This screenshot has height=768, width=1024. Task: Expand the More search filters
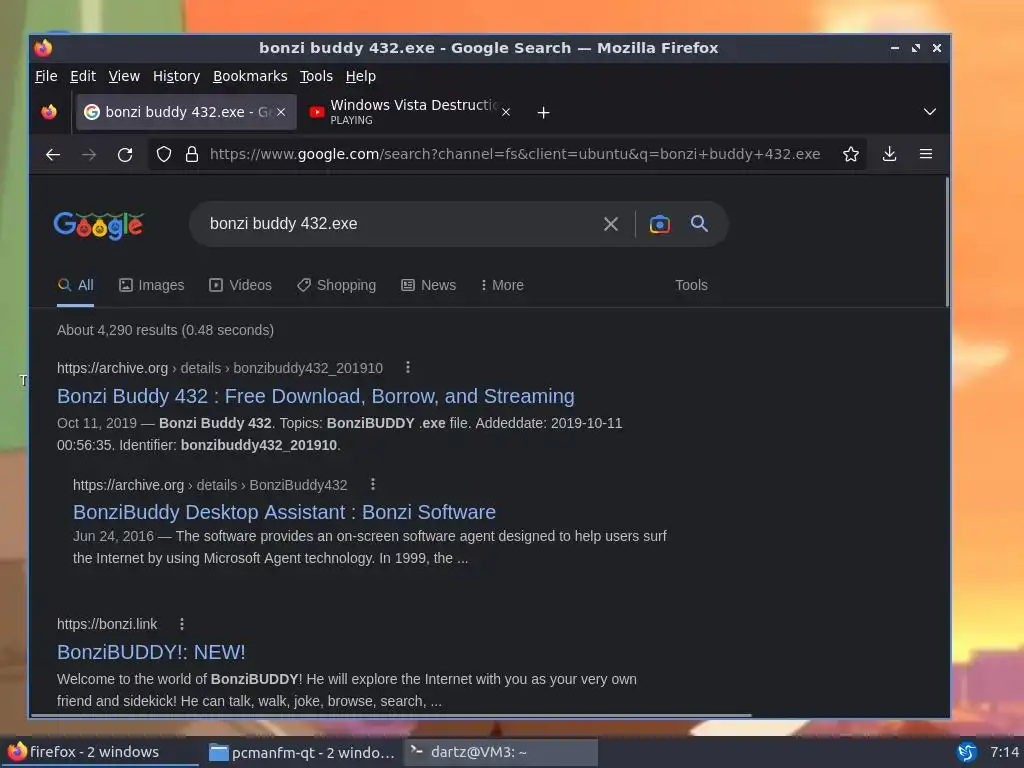tap(502, 285)
